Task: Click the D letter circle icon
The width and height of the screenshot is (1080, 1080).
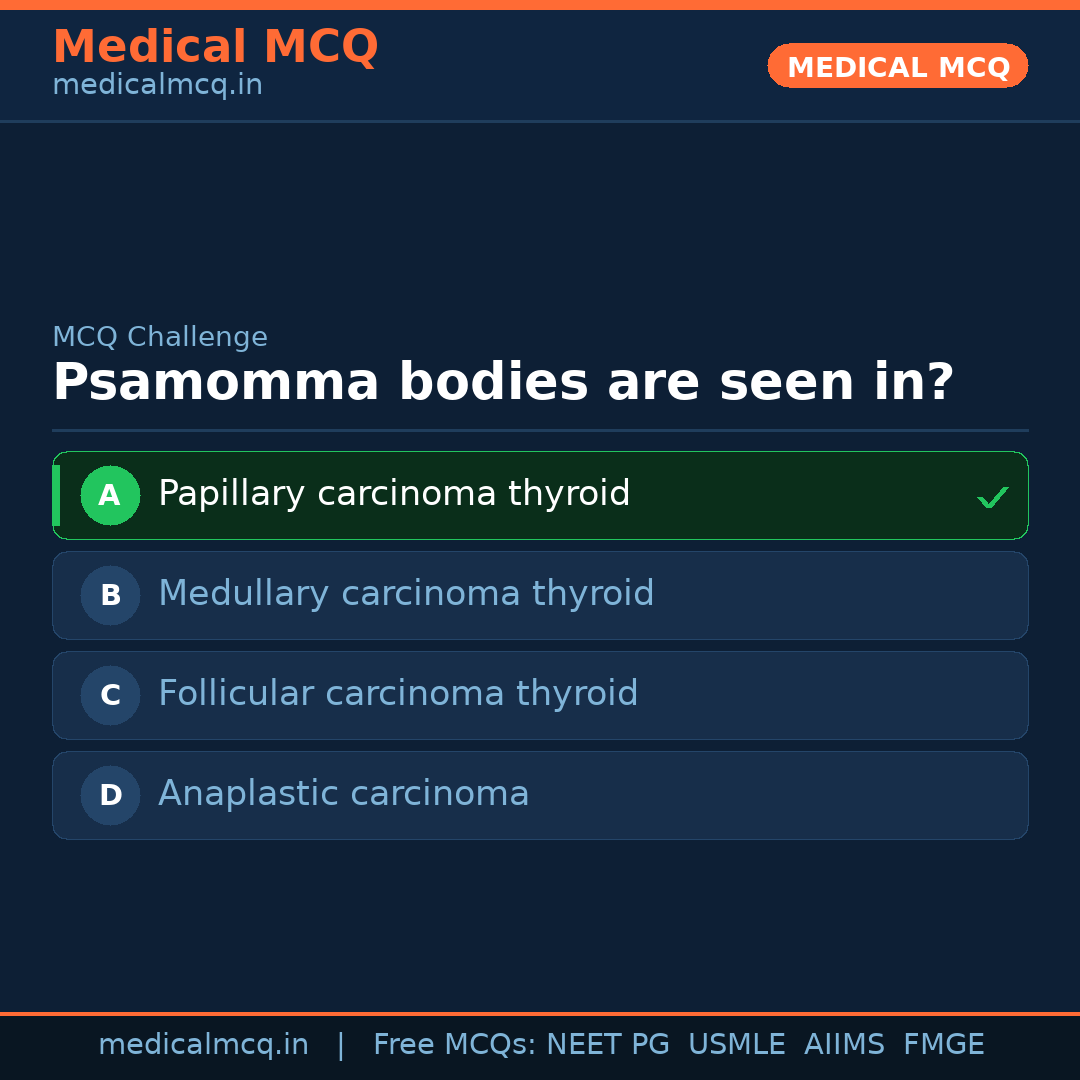Action: (x=110, y=795)
